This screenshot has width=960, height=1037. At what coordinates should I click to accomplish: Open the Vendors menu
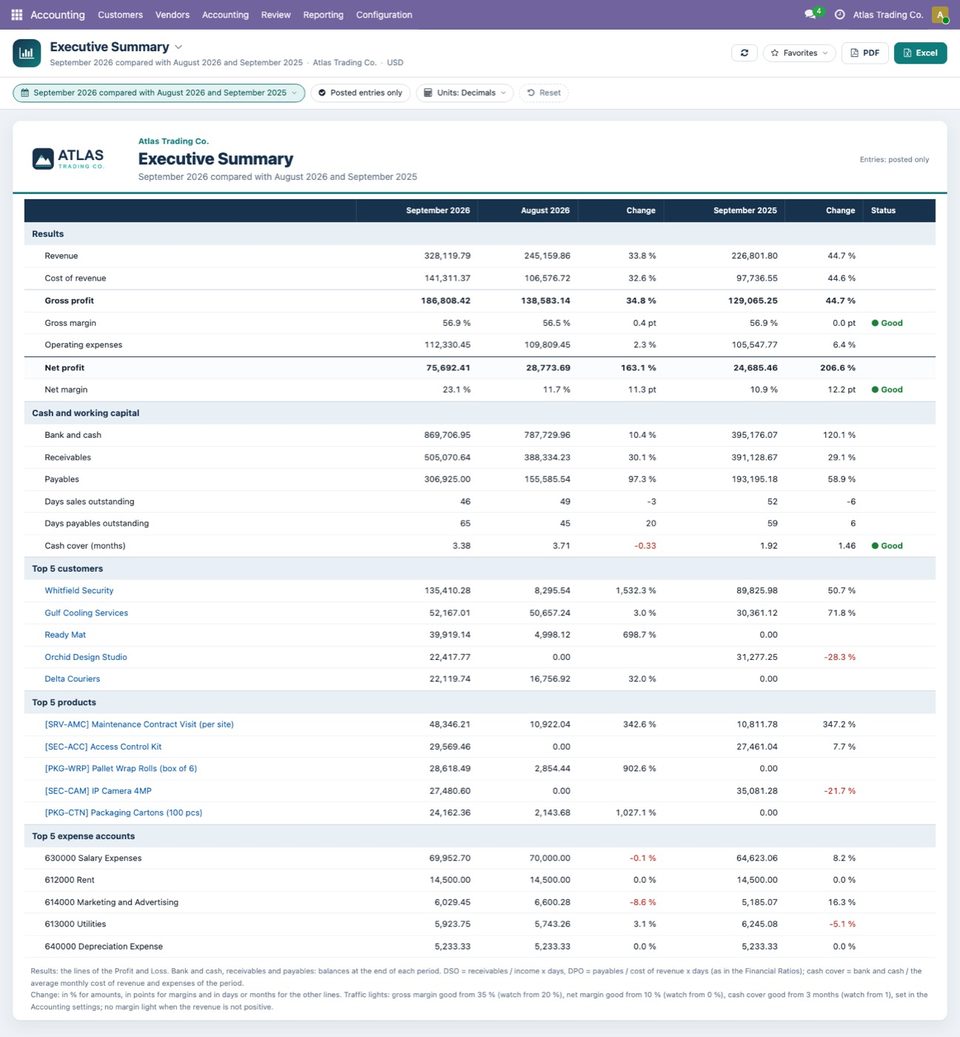point(173,15)
